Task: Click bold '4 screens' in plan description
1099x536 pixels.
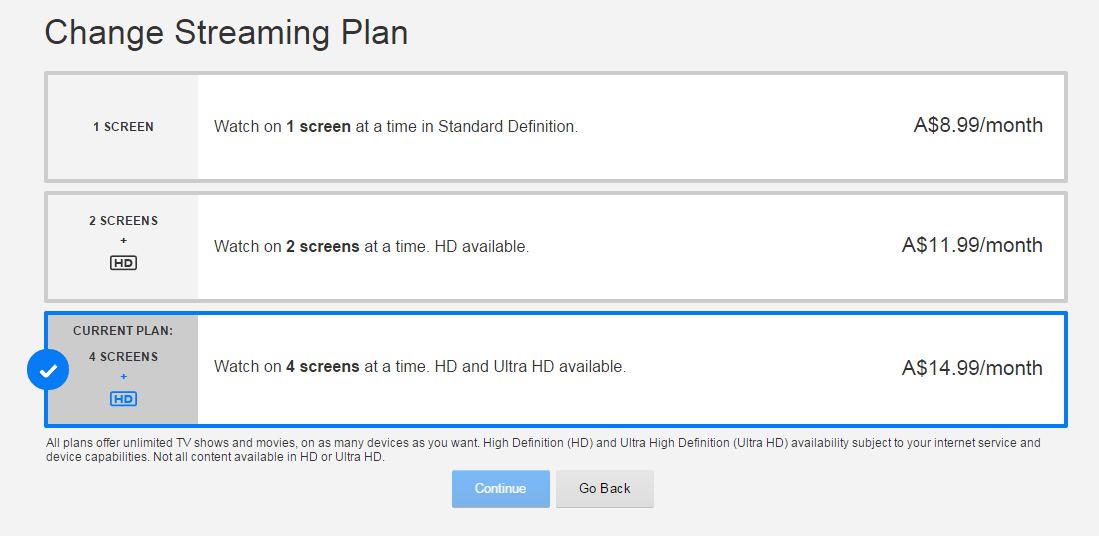Action: pos(322,367)
